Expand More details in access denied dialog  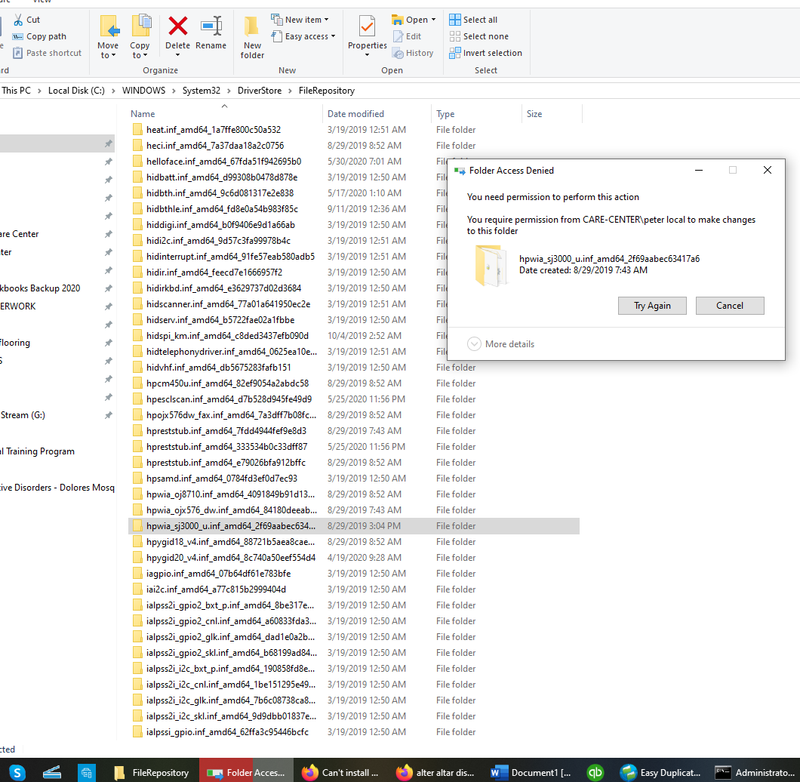(500, 344)
